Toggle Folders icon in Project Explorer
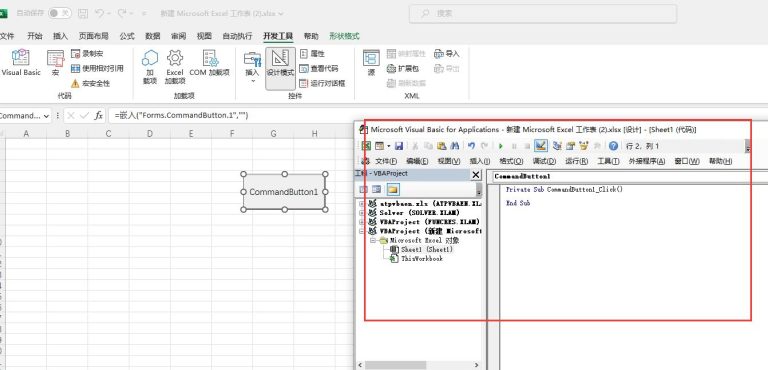 click(393, 189)
